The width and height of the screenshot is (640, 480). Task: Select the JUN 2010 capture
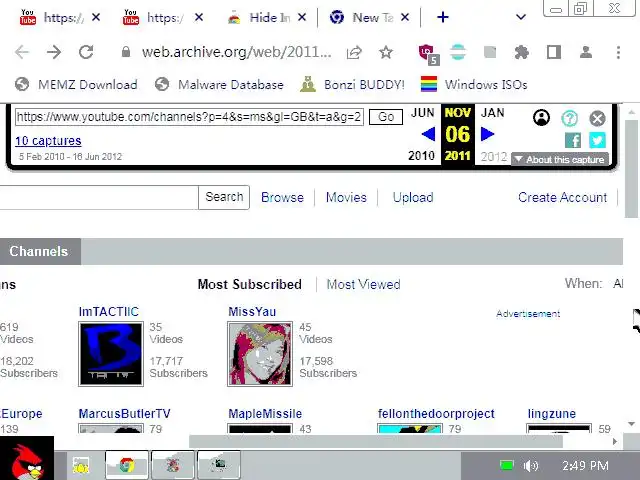point(422,134)
